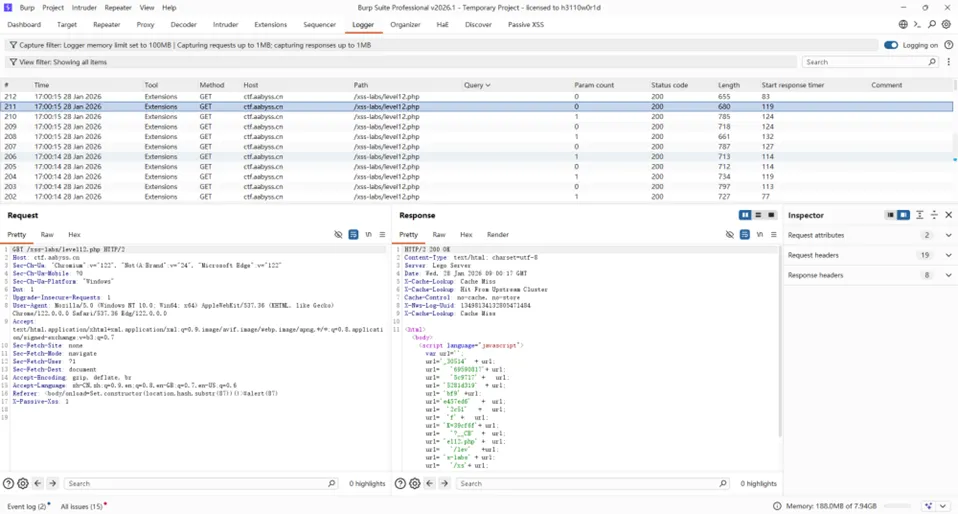Open Request panel hamburger options menu

(x=382, y=235)
